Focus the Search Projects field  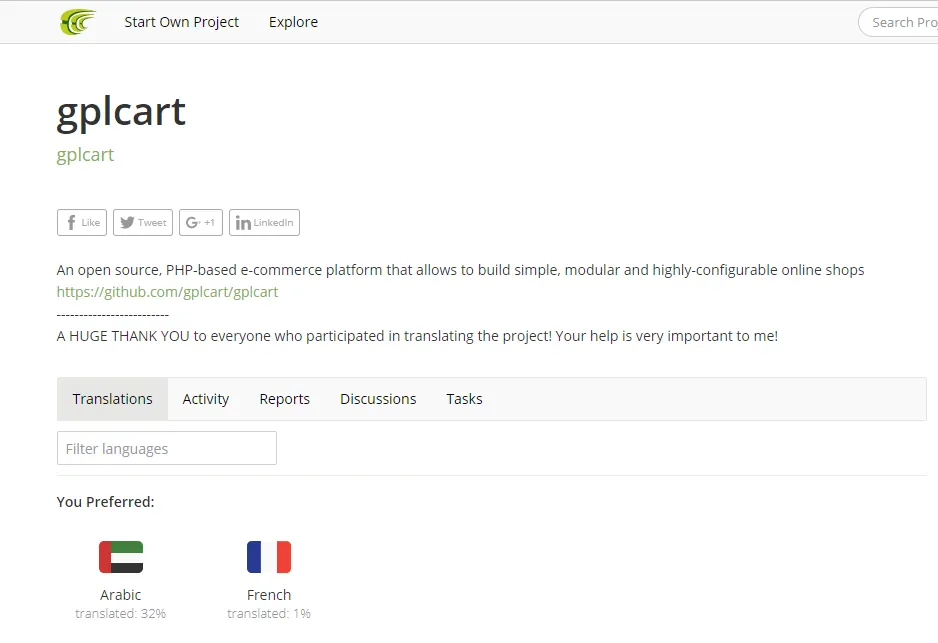coord(899,22)
